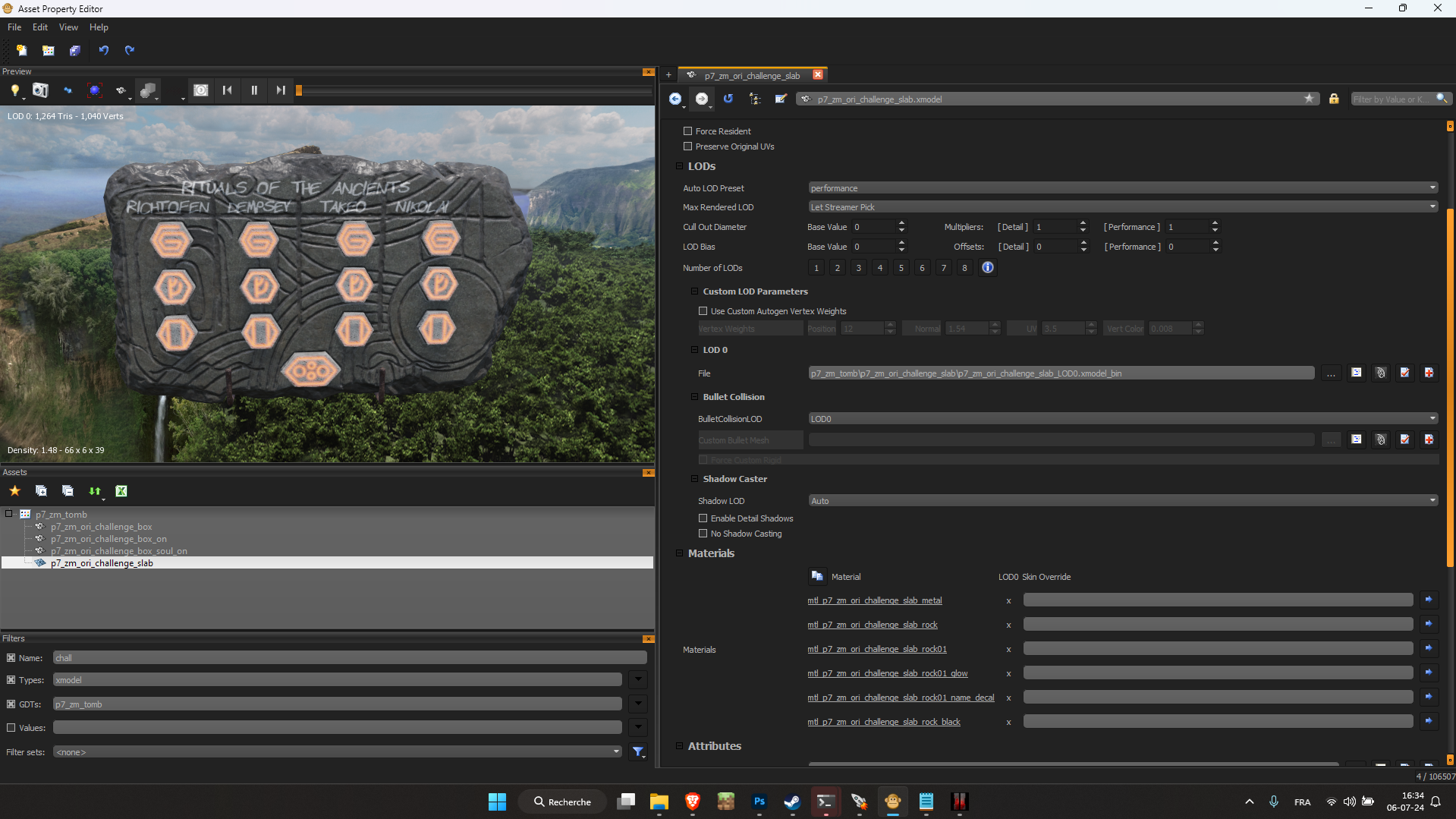Pause the preview animation
The width and height of the screenshot is (1456, 819).
[x=254, y=90]
